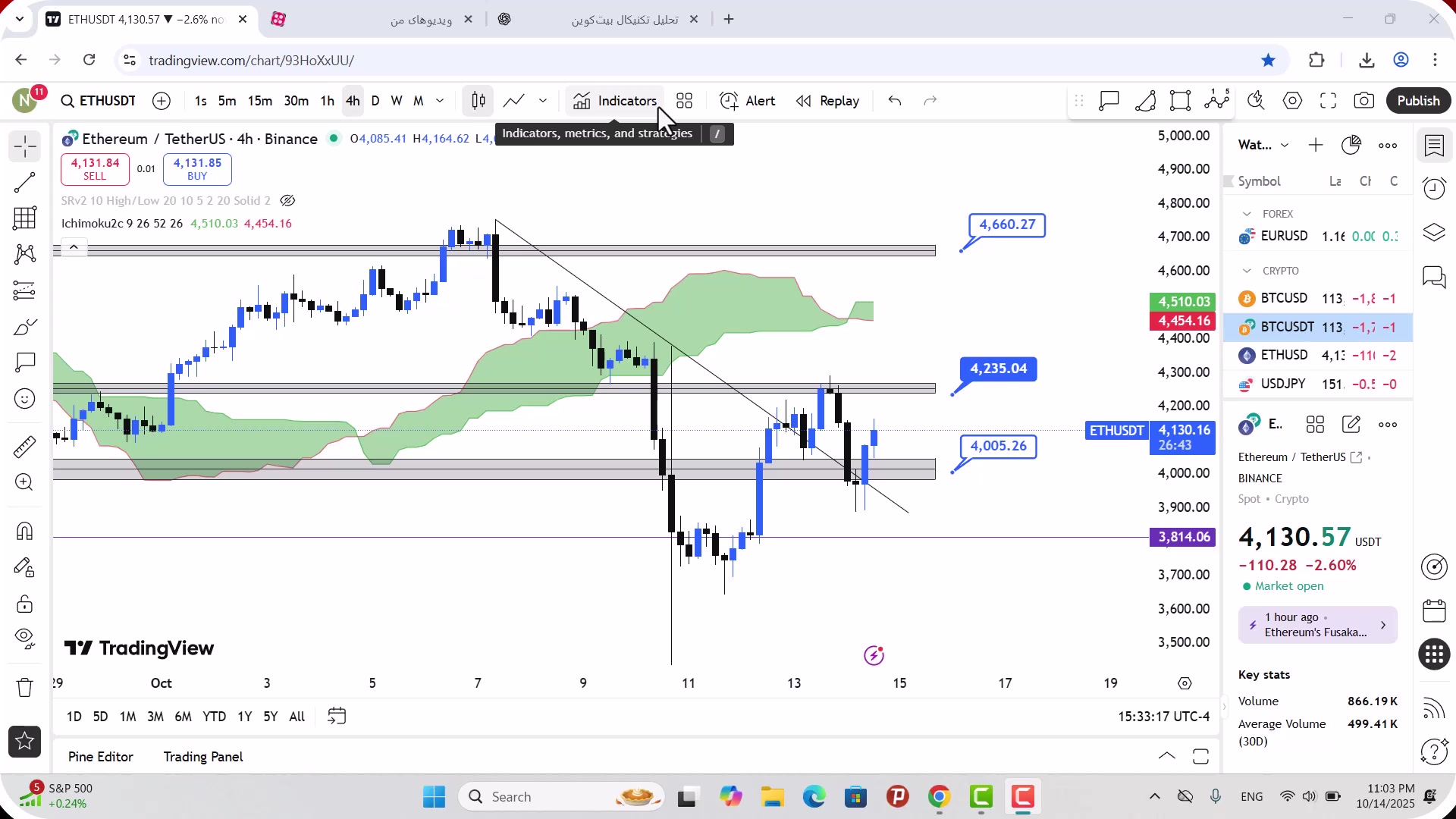Select the text annotation tool
Image resolution: width=1456 pixels, height=819 pixels.
tap(24, 362)
